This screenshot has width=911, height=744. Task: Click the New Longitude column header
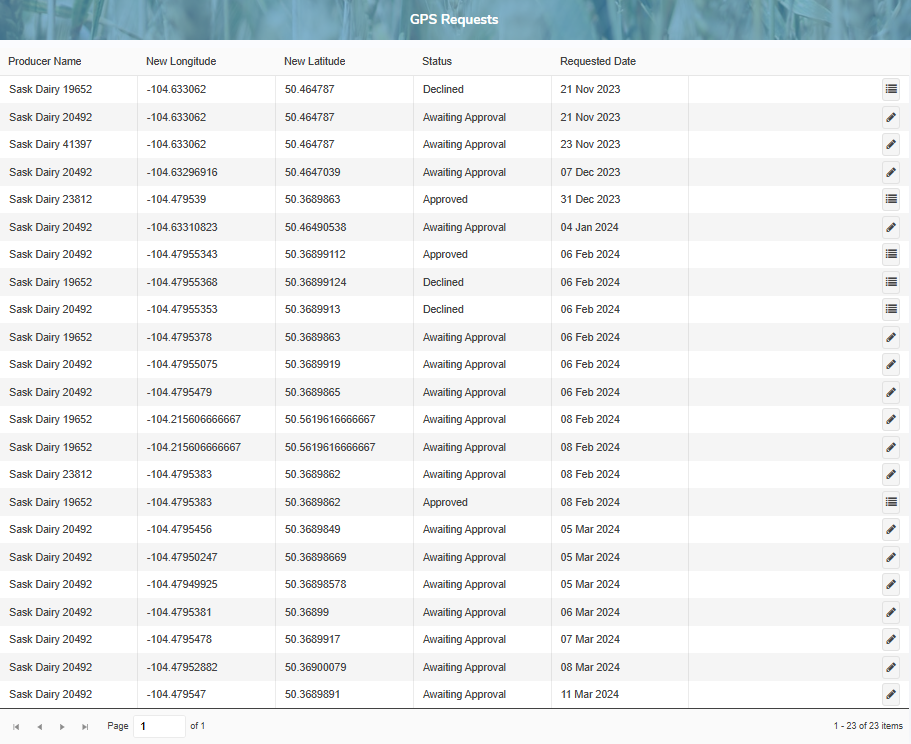pyautogui.click(x=181, y=61)
